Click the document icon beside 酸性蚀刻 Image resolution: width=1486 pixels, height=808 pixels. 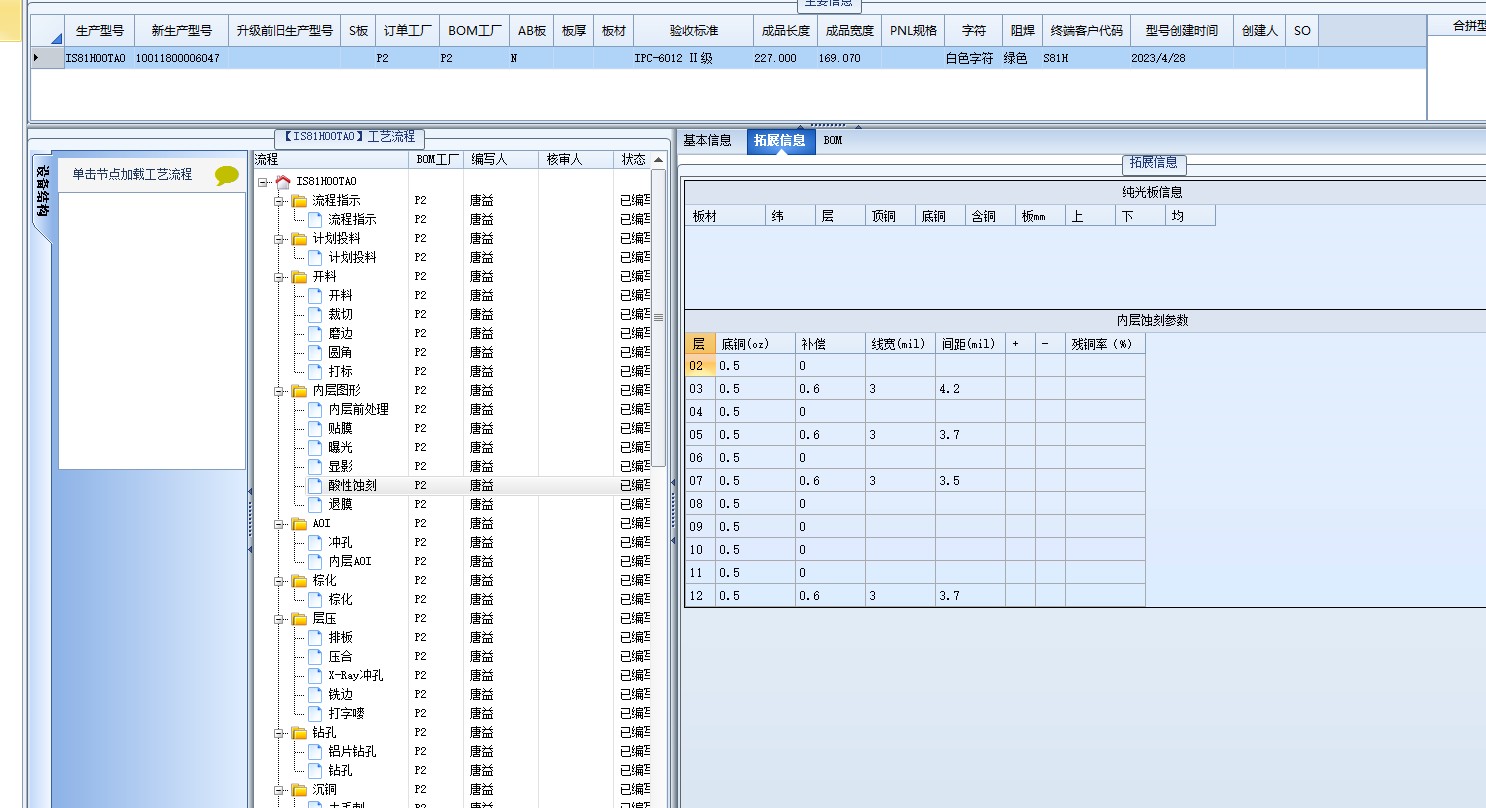315,485
